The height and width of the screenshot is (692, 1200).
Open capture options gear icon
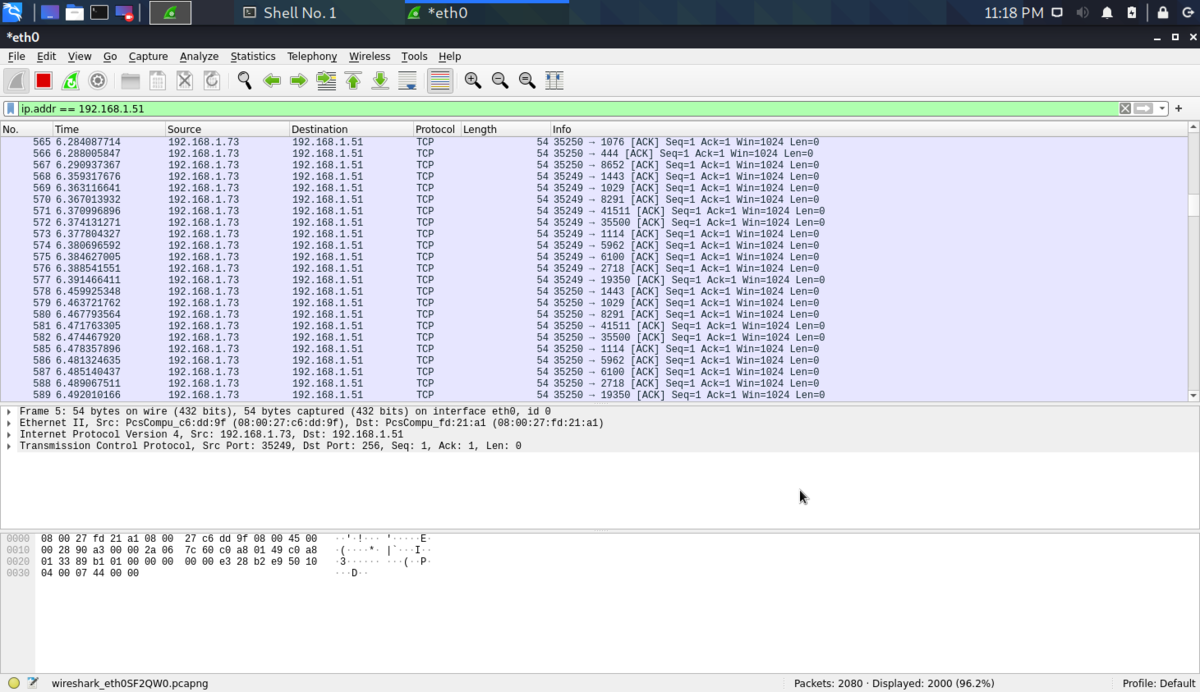[x=98, y=81]
